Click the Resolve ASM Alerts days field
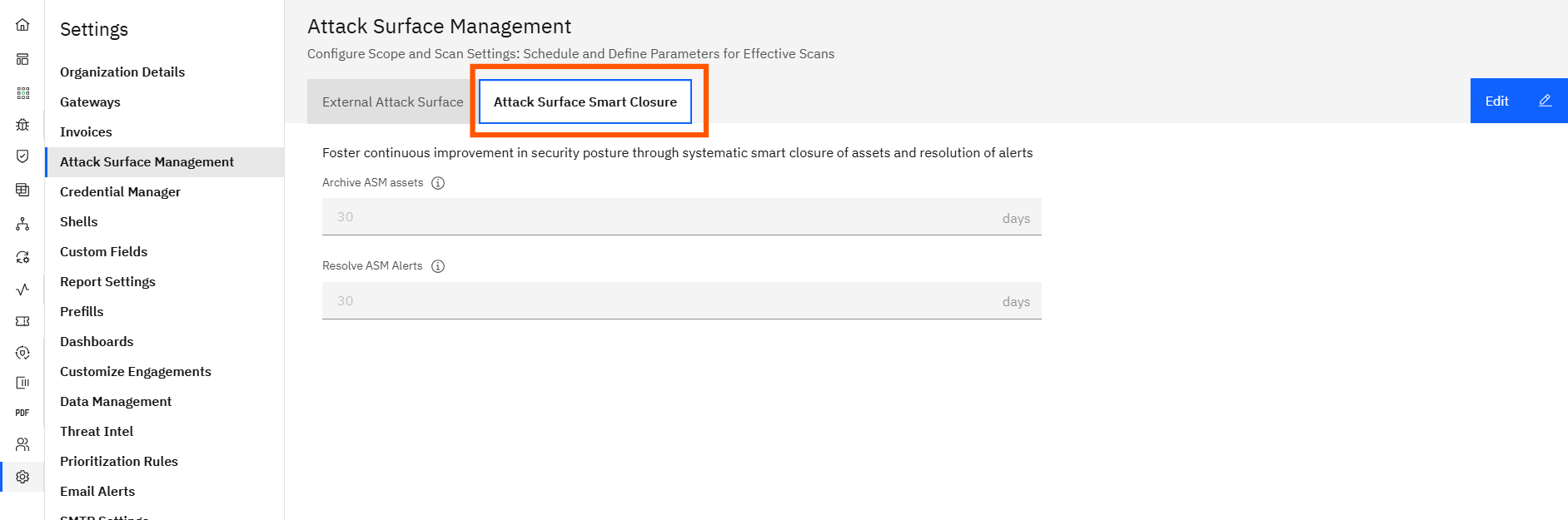 666,301
